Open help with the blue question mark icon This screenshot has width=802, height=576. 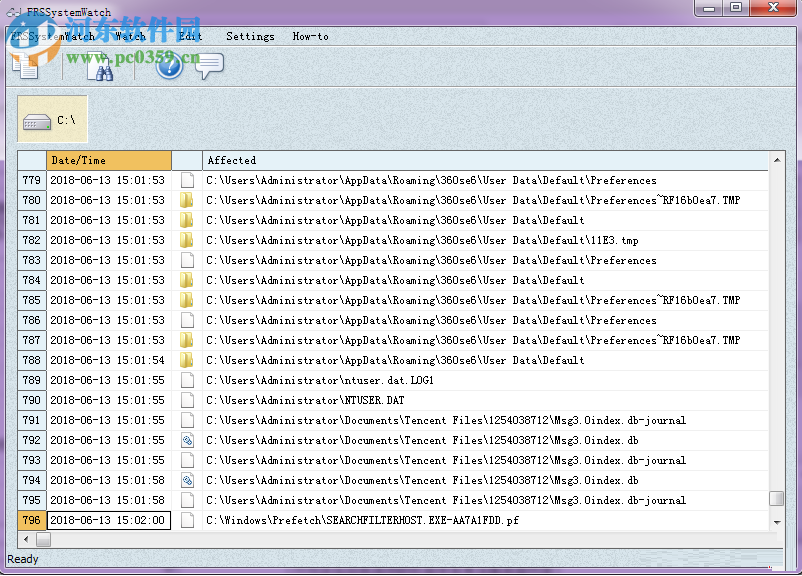click(169, 66)
